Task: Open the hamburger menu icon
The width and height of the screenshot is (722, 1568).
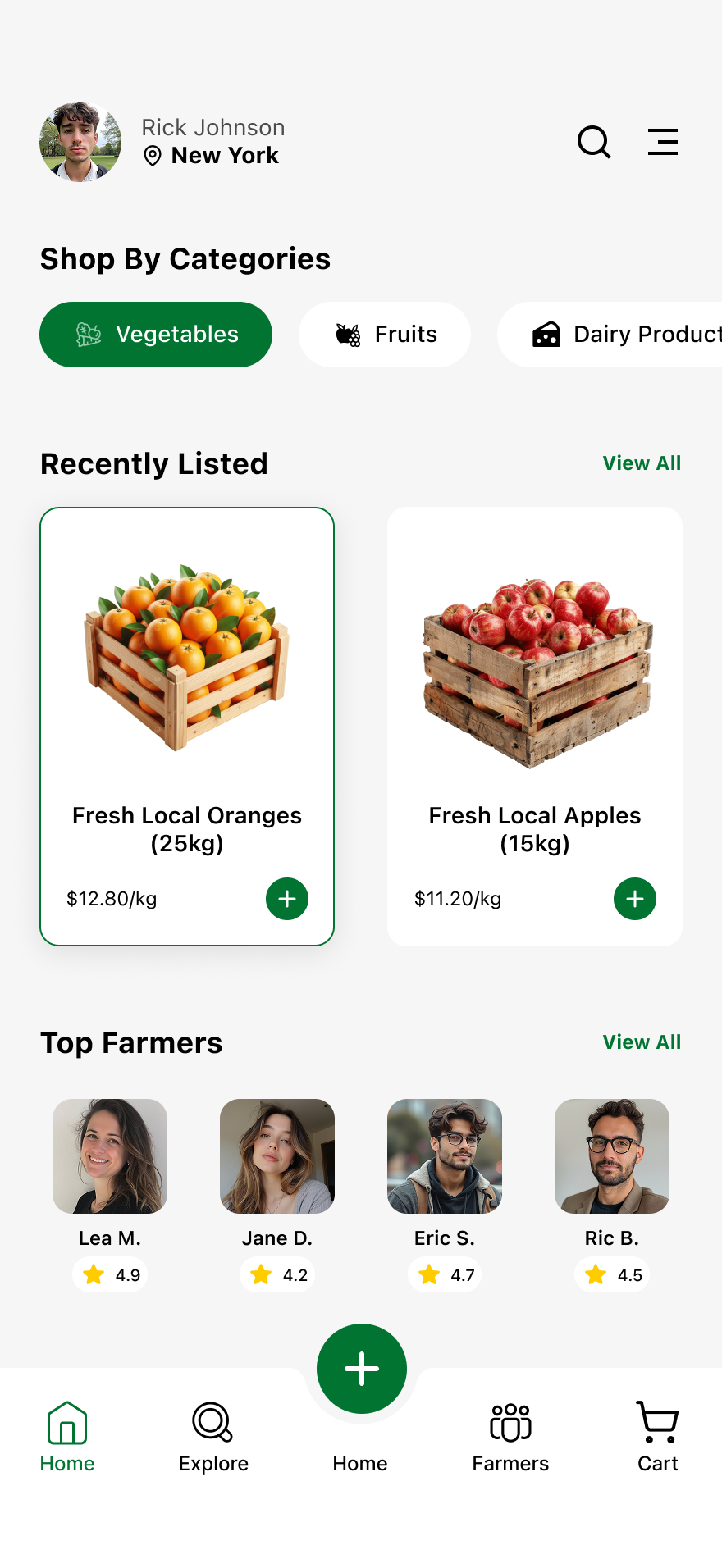Action: [662, 142]
